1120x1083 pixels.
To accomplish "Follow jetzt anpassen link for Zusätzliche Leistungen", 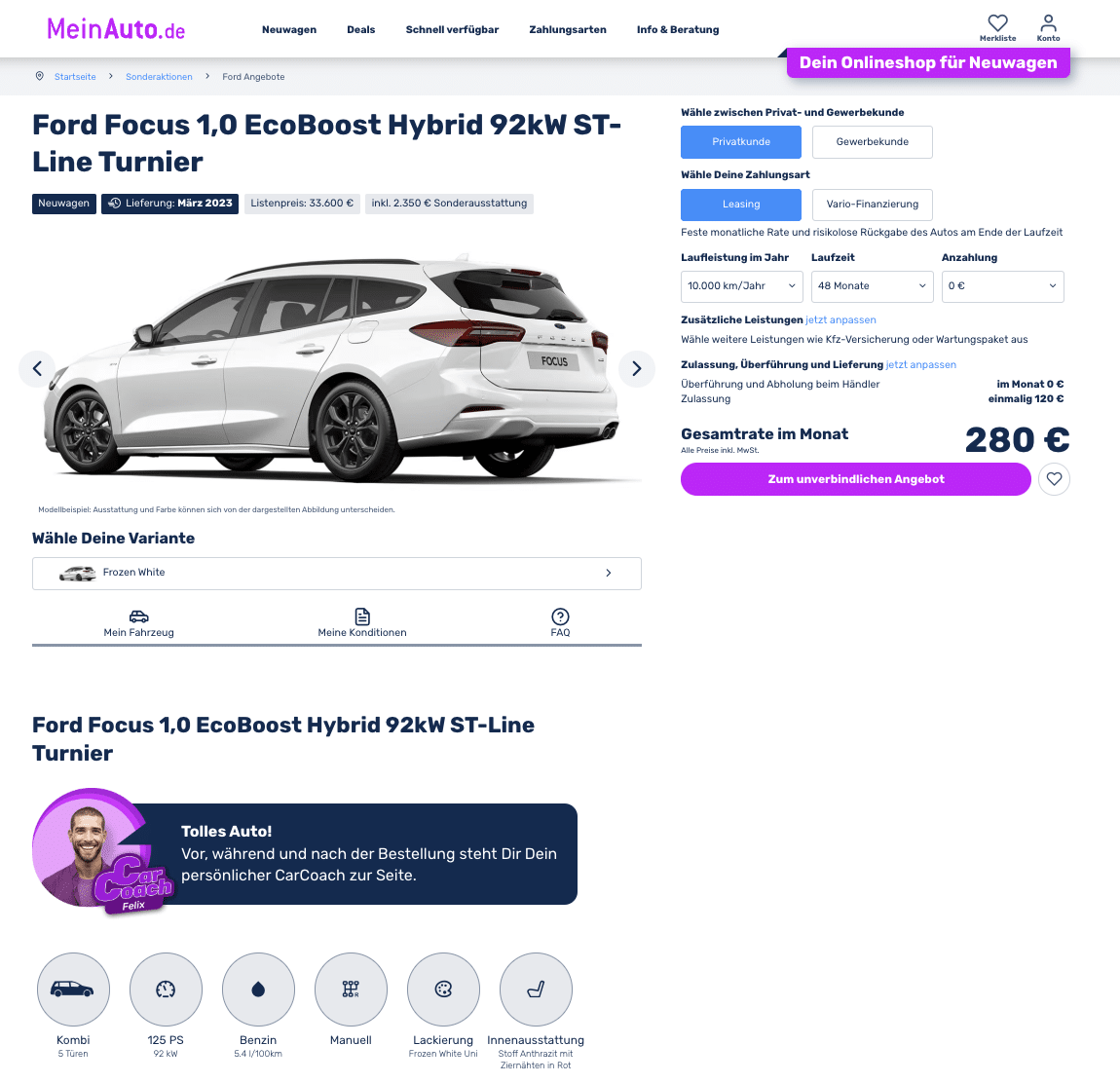I will pyautogui.click(x=840, y=320).
